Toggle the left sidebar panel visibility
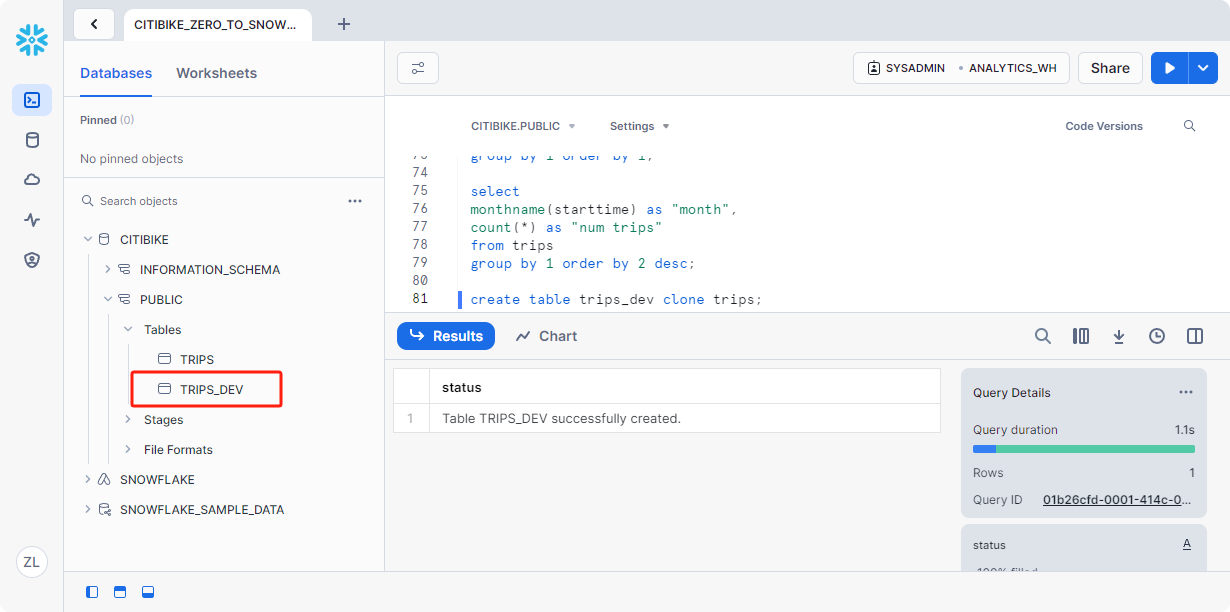This screenshot has height=612, width=1230. click(x=92, y=592)
